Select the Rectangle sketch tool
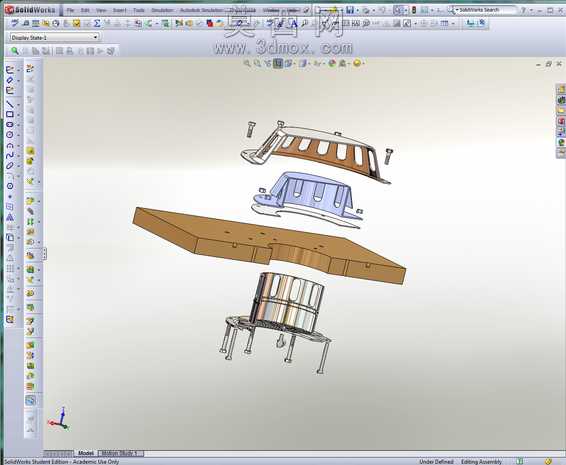566x465 pixels. [x=10, y=115]
